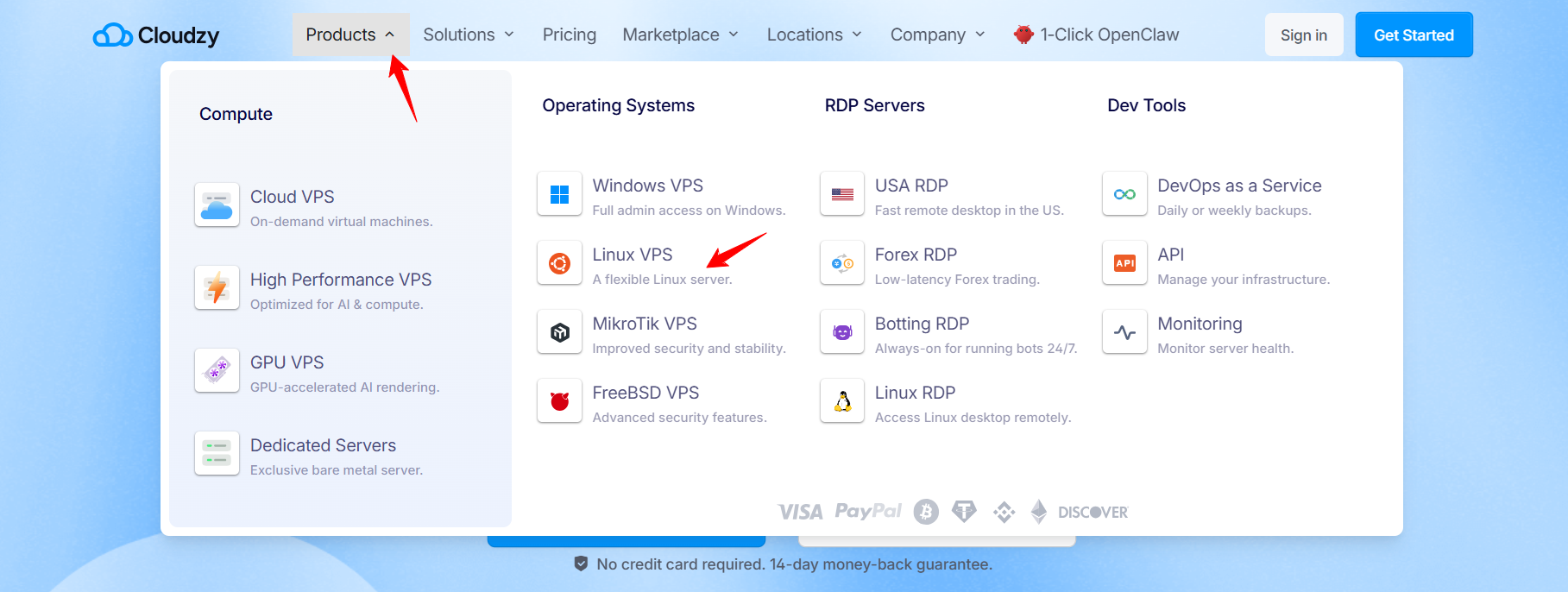
Task: Click the Sign in button
Action: (1304, 35)
